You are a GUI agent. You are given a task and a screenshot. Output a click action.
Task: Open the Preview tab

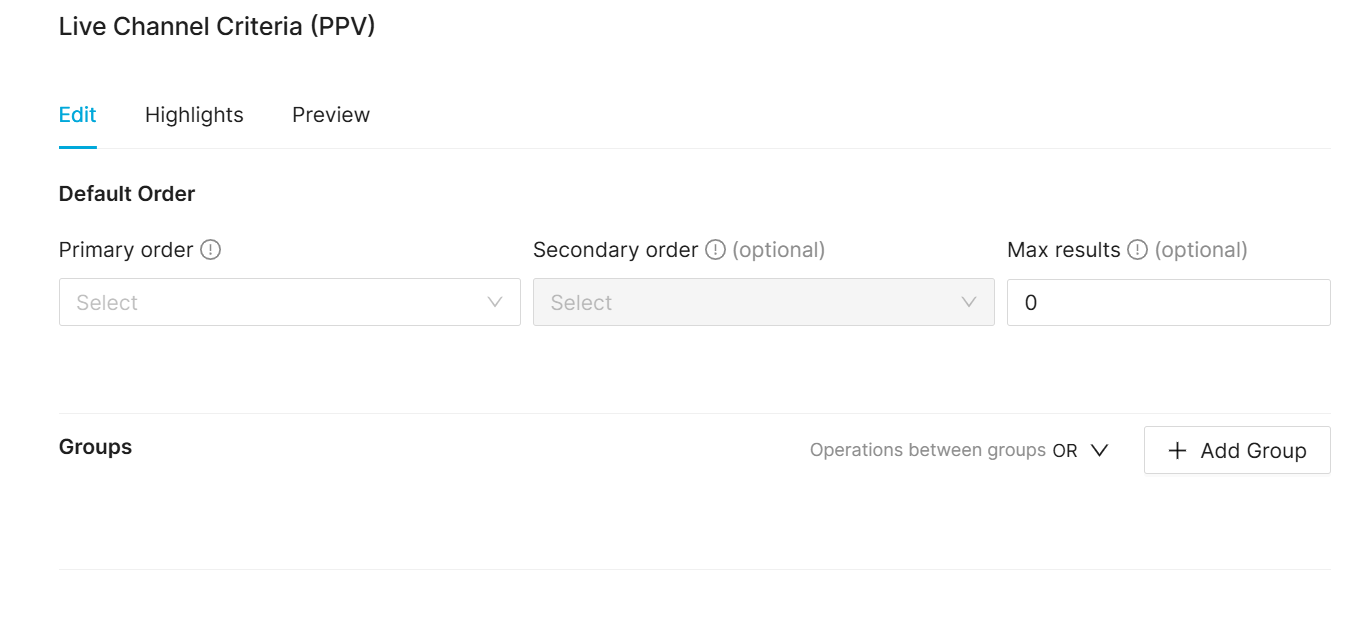pos(331,115)
